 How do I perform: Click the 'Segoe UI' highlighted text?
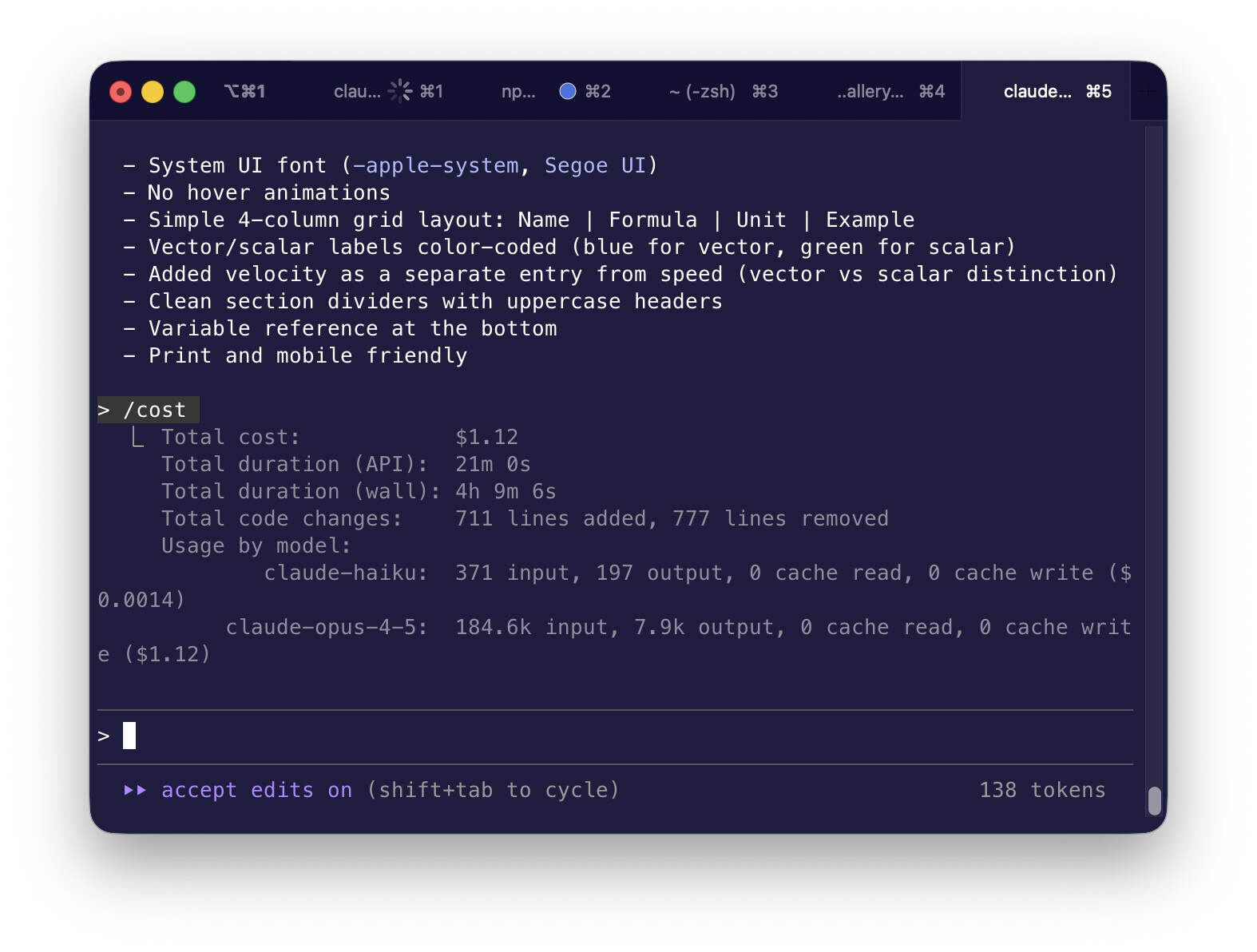(x=595, y=165)
